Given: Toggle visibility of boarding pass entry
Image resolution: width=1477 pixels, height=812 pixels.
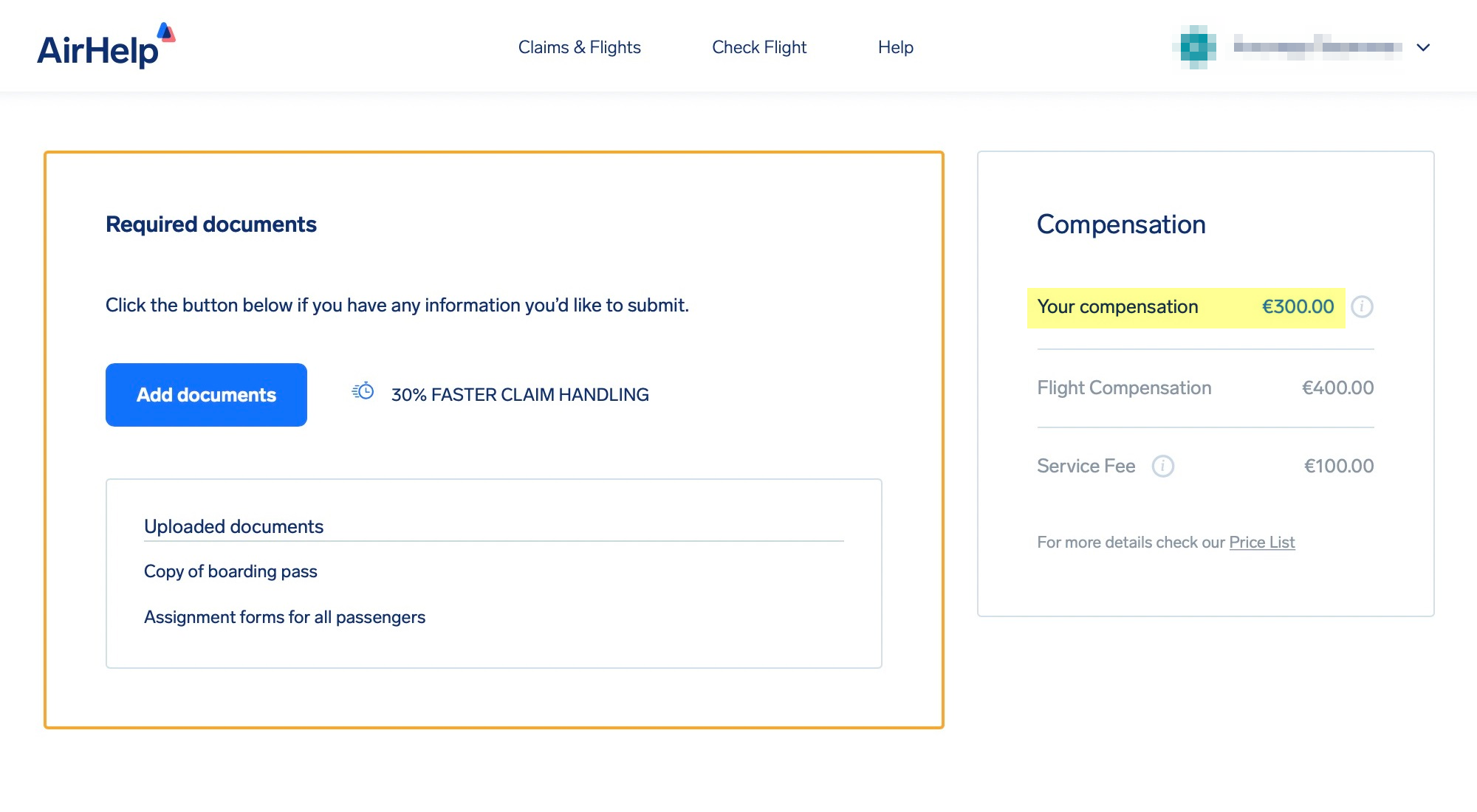Looking at the screenshot, I should (x=231, y=570).
